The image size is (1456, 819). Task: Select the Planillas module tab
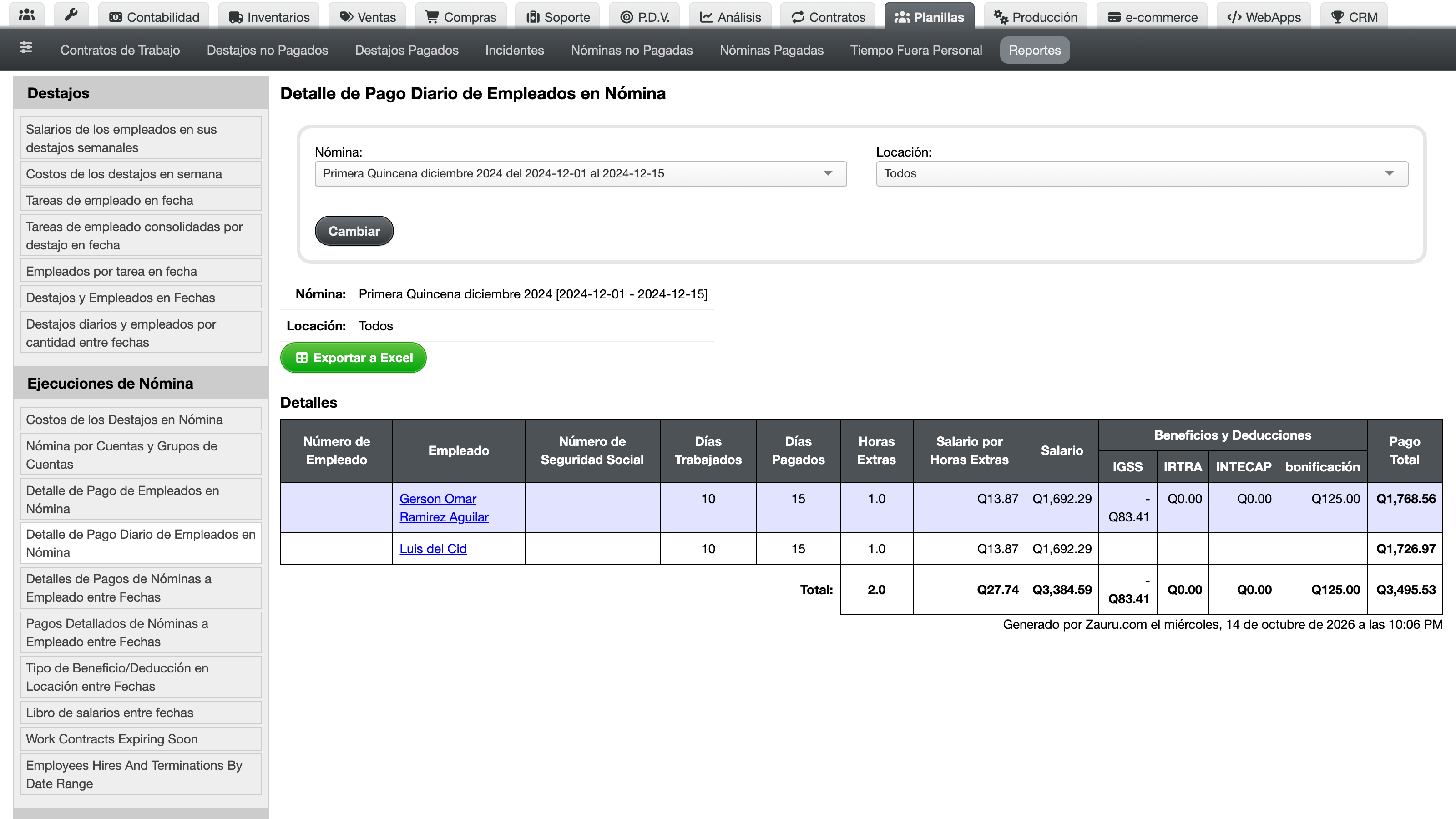[x=929, y=17]
